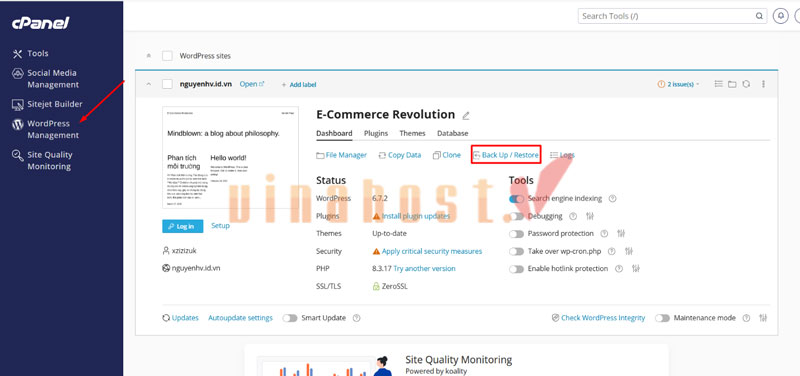Click help icon for wp-cron.php
This screenshot has width=800, height=376.
(x=612, y=252)
